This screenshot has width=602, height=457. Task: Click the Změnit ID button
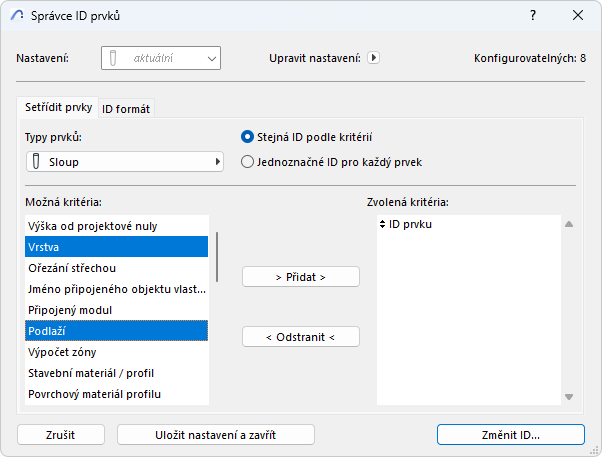pos(510,435)
